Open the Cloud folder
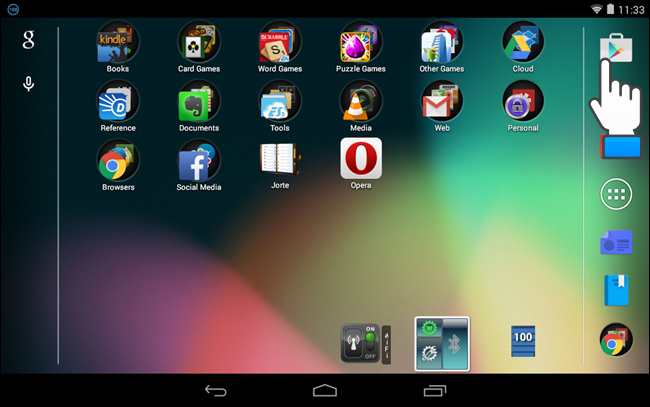The image size is (650, 407). (x=523, y=42)
